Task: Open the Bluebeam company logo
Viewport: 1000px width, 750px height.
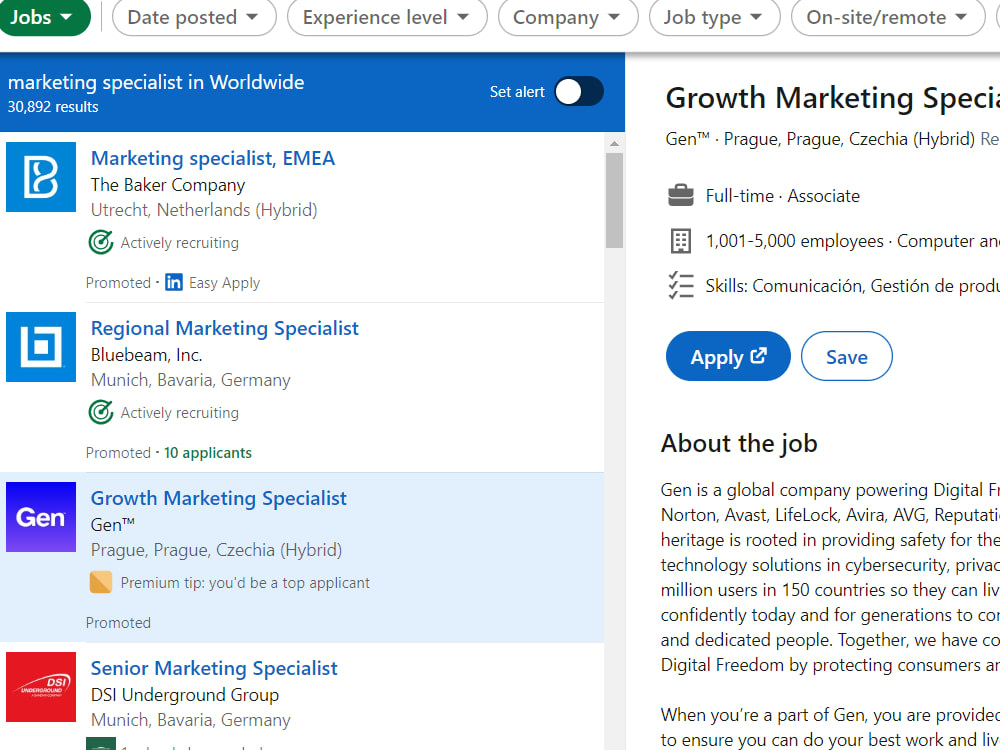Action: pos(41,347)
